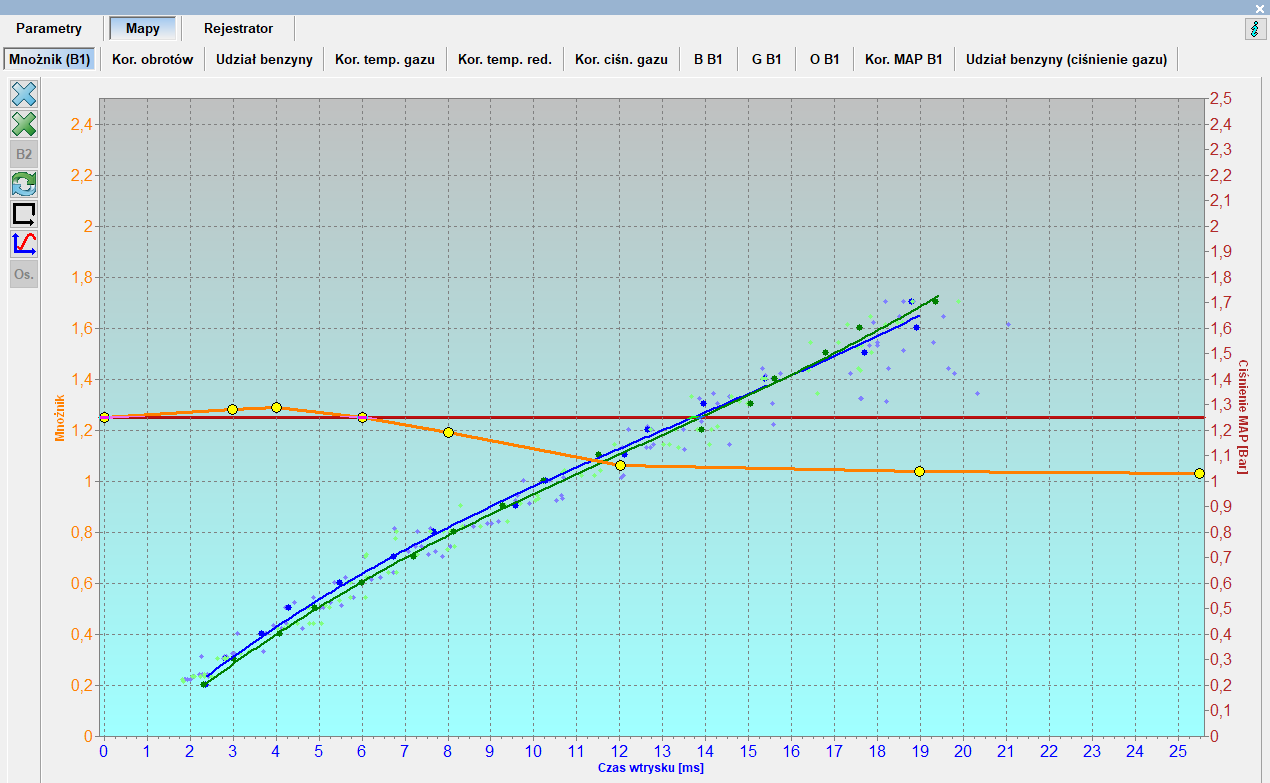Open the Kor. obrotów map tab
The height and width of the screenshot is (783, 1270).
tap(152, 59)
